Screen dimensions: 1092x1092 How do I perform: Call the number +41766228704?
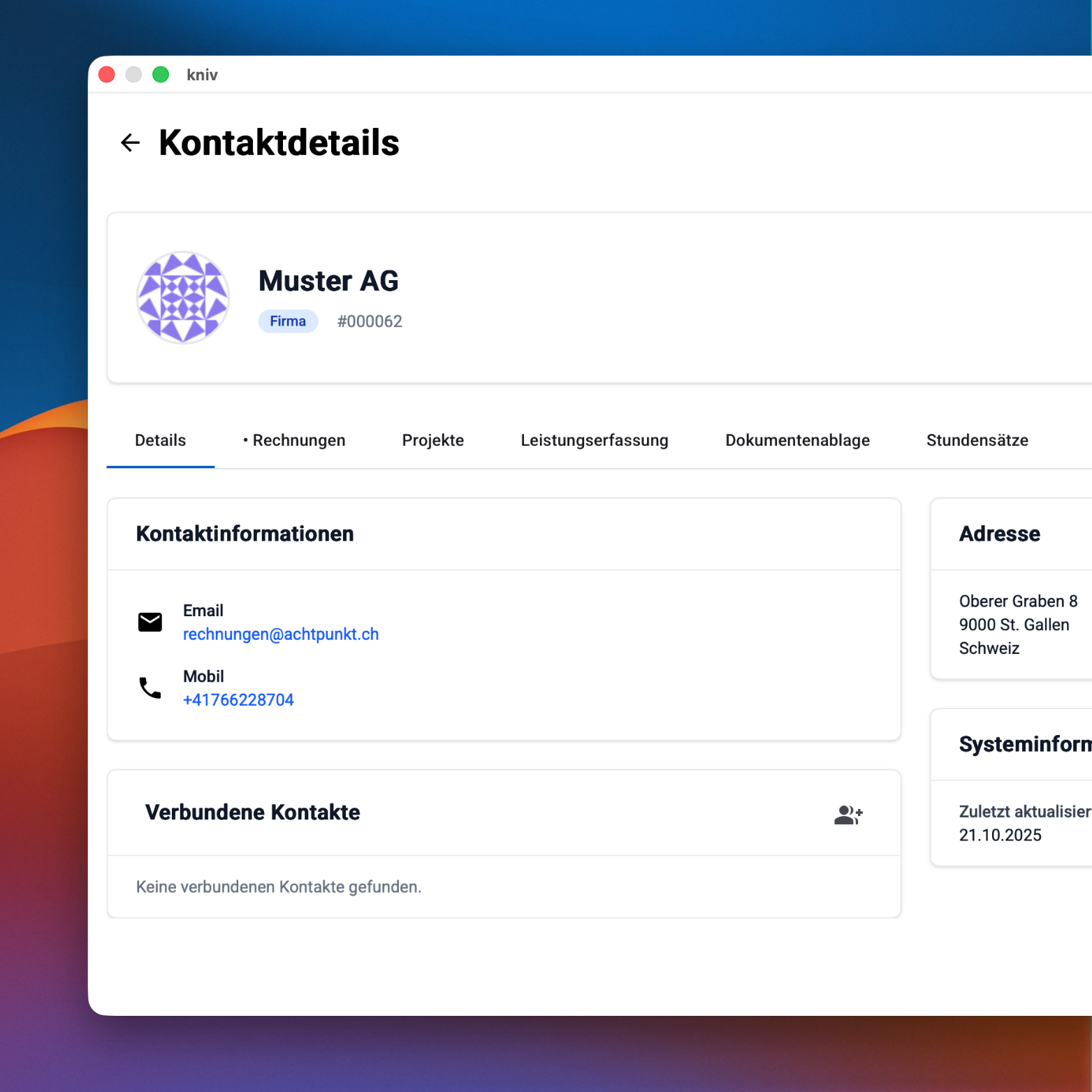[x=238, y=699]
